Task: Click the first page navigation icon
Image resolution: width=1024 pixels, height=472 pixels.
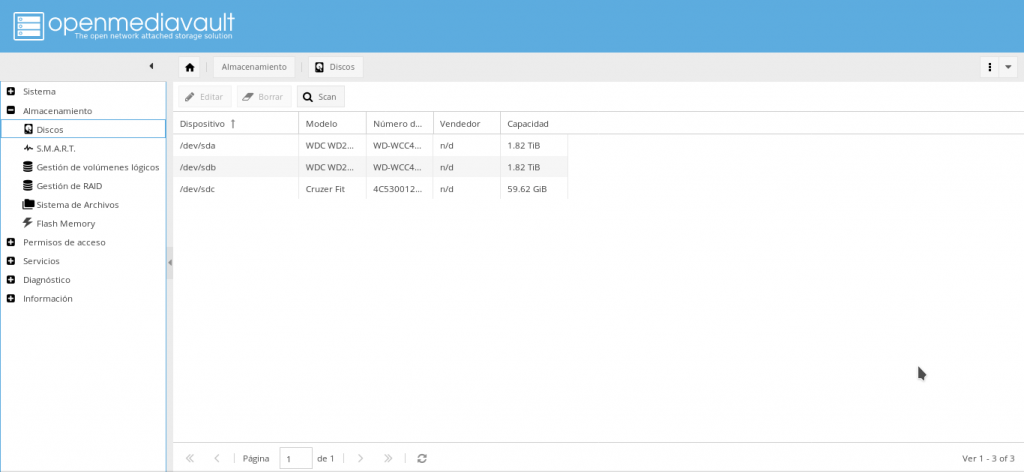Action: point(190,458)
